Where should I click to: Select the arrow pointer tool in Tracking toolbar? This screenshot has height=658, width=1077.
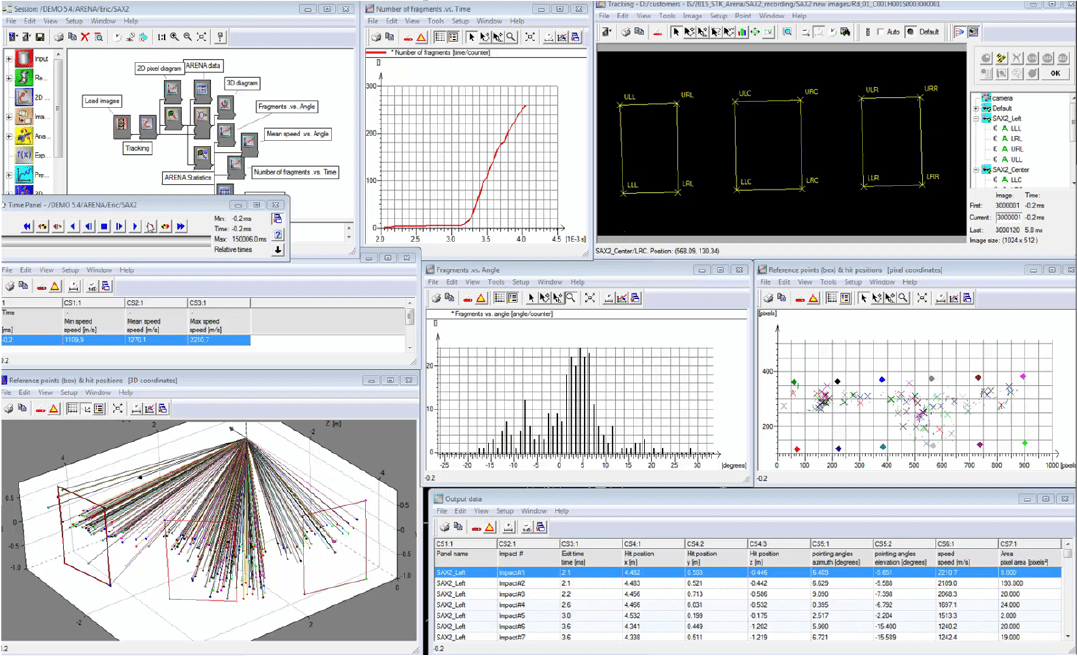pyautogui.click(x=676, y=32)
